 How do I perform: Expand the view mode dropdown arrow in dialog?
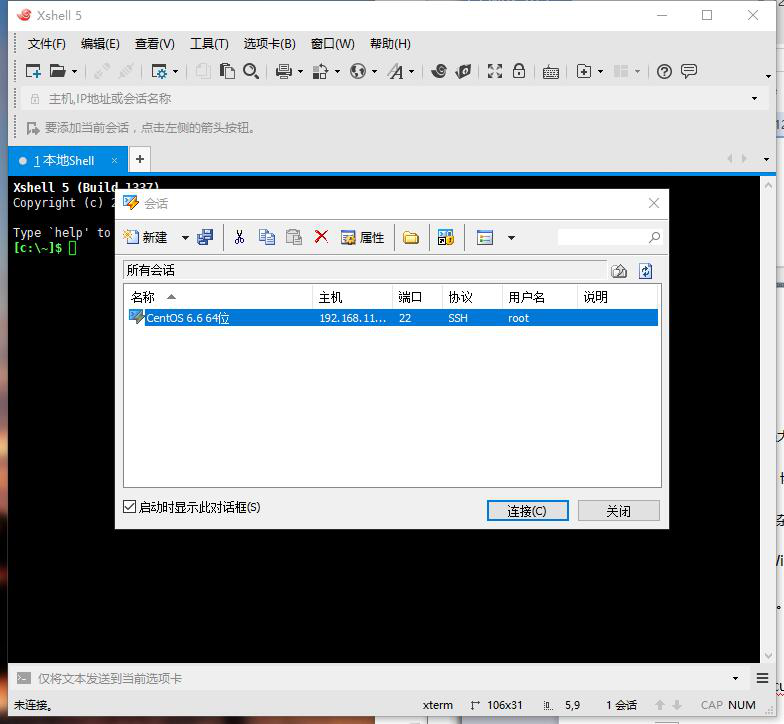(511, 238)
